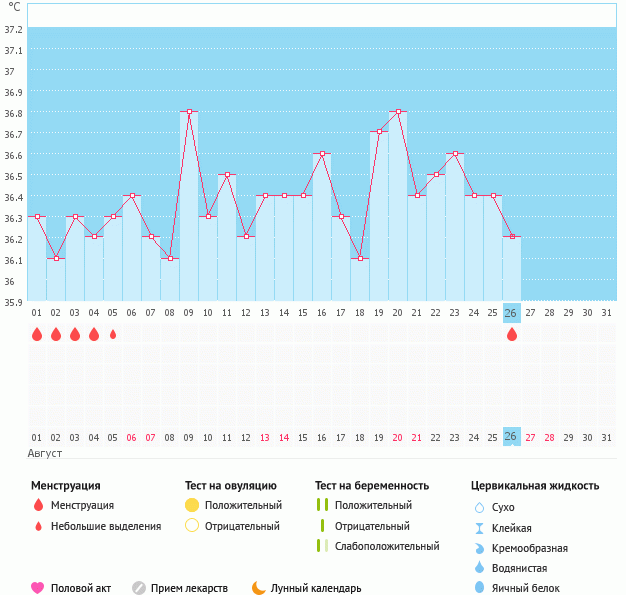Click the temperature point on day 16
Screen dimensions: 626x595
point(322,154)
